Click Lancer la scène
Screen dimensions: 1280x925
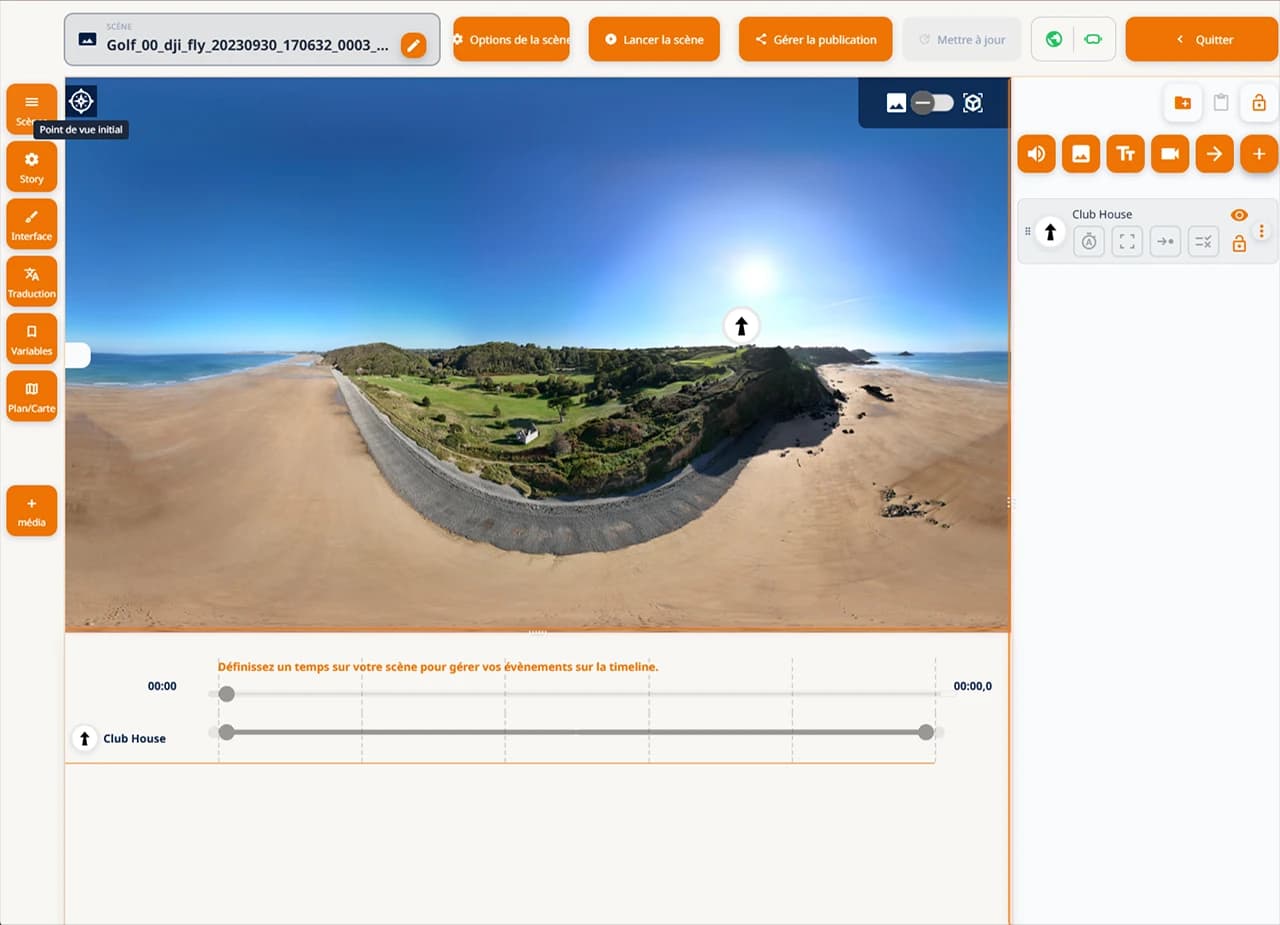[654, 39]
